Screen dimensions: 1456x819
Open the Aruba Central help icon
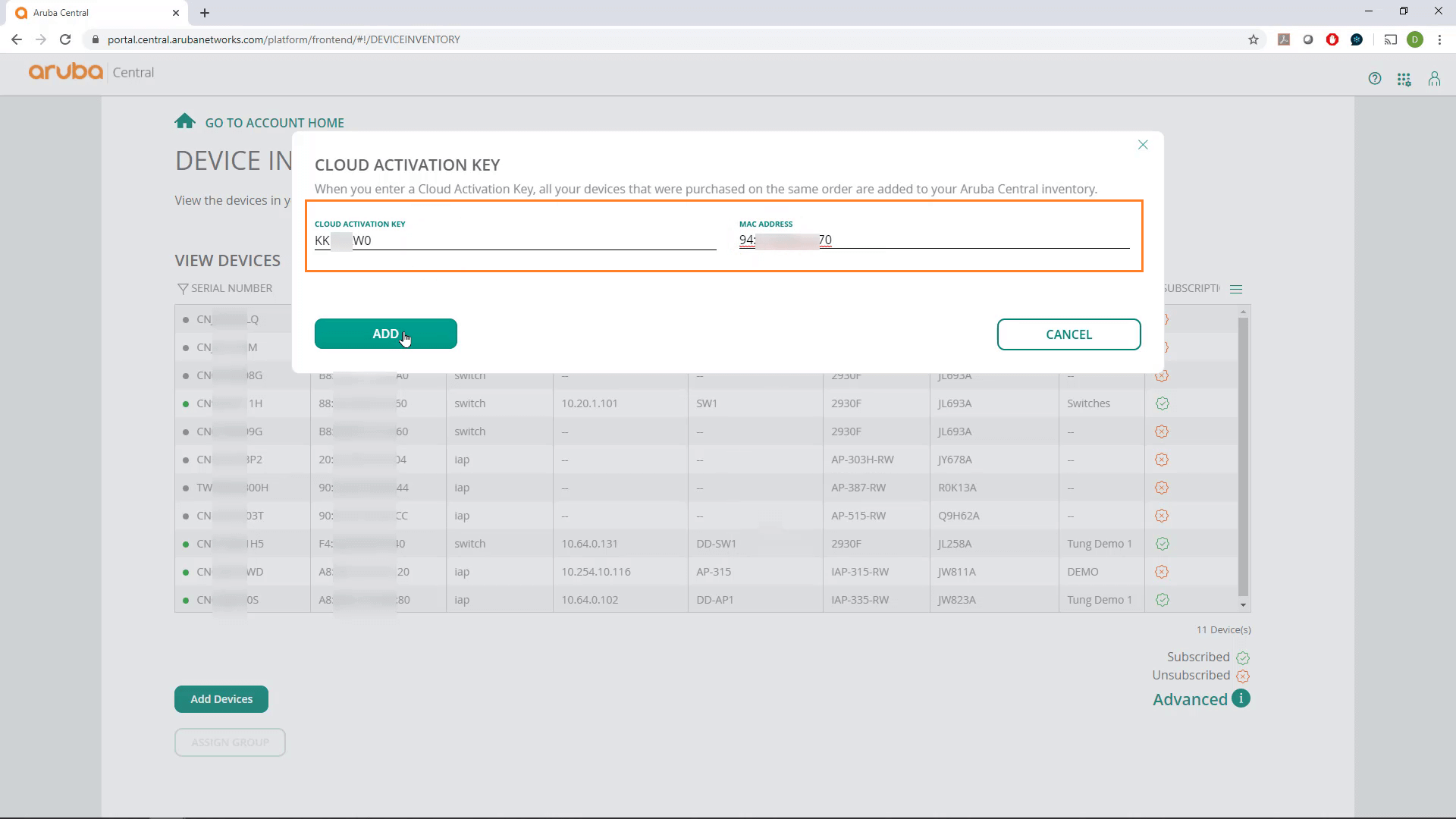1375,78
